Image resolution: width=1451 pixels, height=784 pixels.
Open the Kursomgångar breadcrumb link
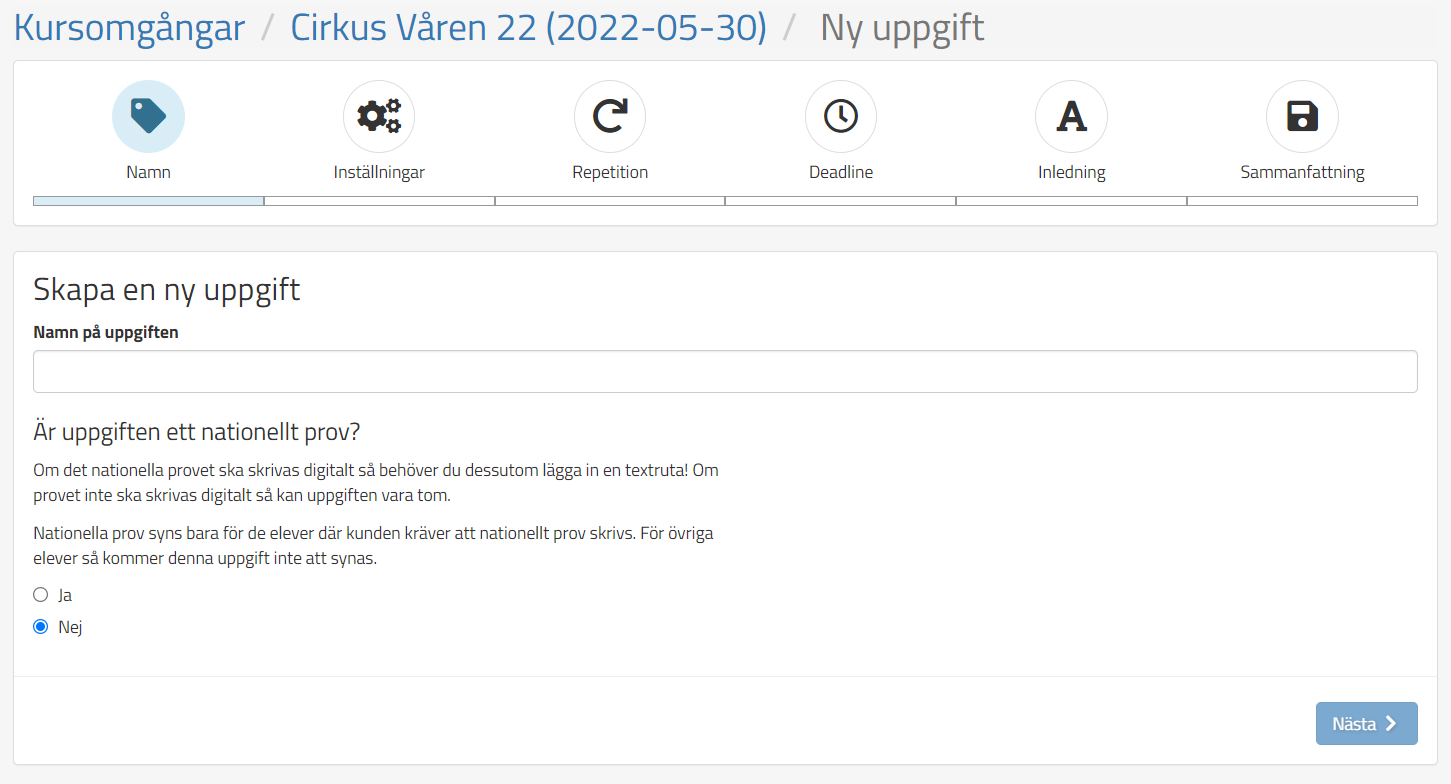[x=129, y=28]
